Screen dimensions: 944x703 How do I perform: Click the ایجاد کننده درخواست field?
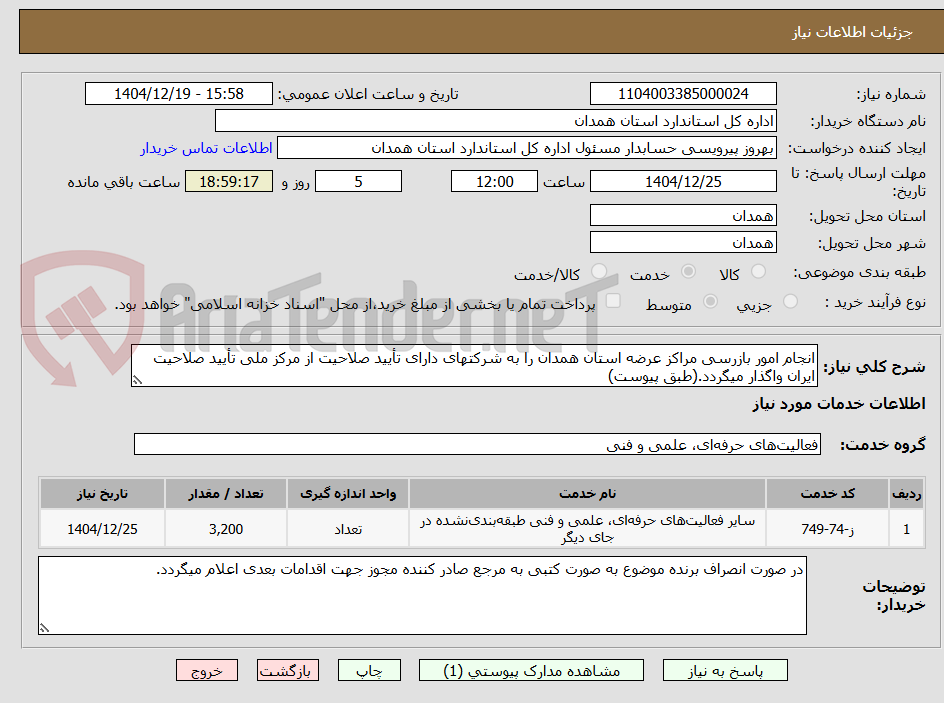527,148
